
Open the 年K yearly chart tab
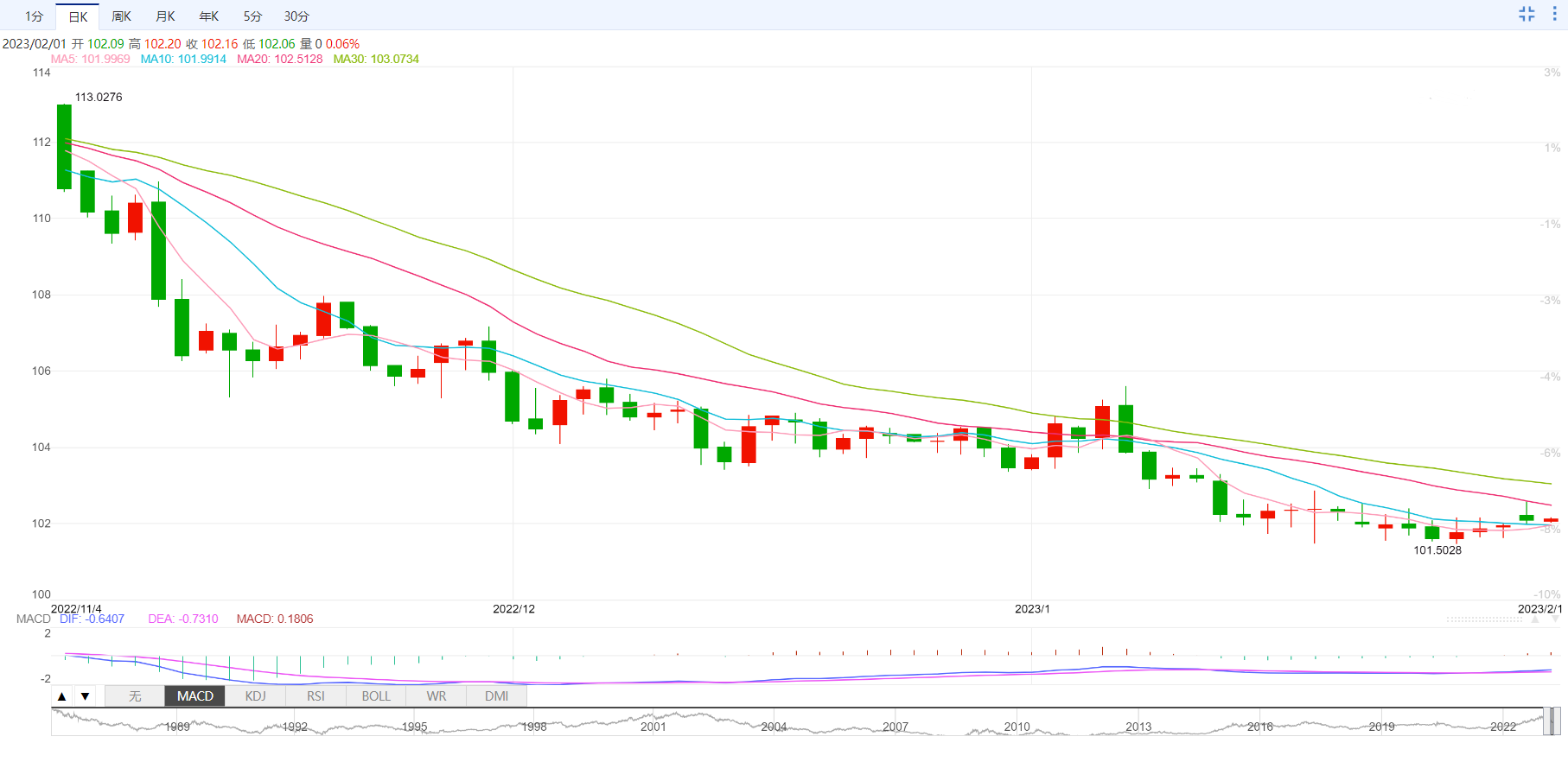pos(209,16)
